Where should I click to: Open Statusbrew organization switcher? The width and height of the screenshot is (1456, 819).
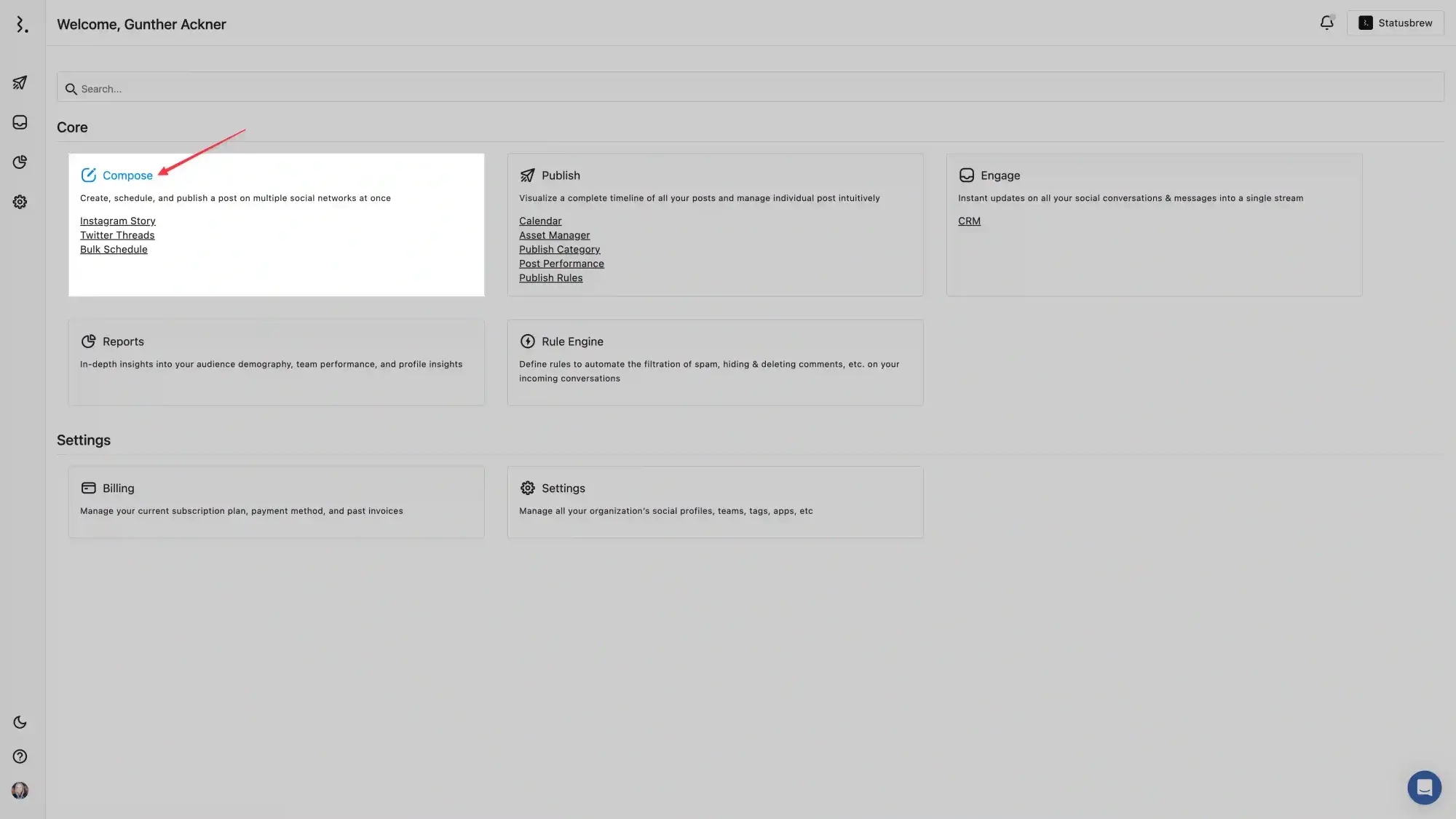tap(1395, 23)
